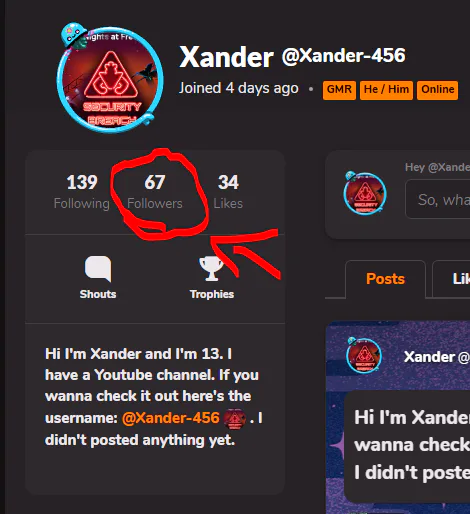Click the @Xander-456 username in header
The width and height of the screenshot is (470, 514).
[344, 56]
